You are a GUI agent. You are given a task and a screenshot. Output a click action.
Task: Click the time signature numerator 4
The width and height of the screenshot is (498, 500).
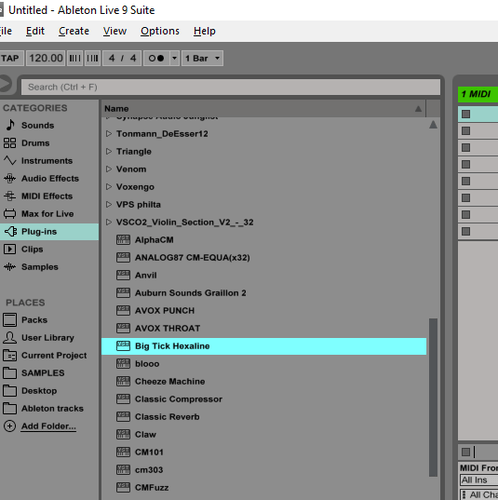[112, 58]
